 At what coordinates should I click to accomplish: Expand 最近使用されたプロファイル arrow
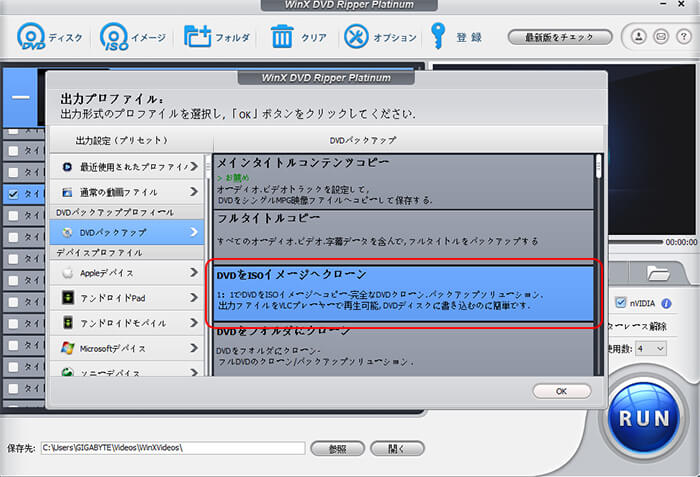coord(194,167)
